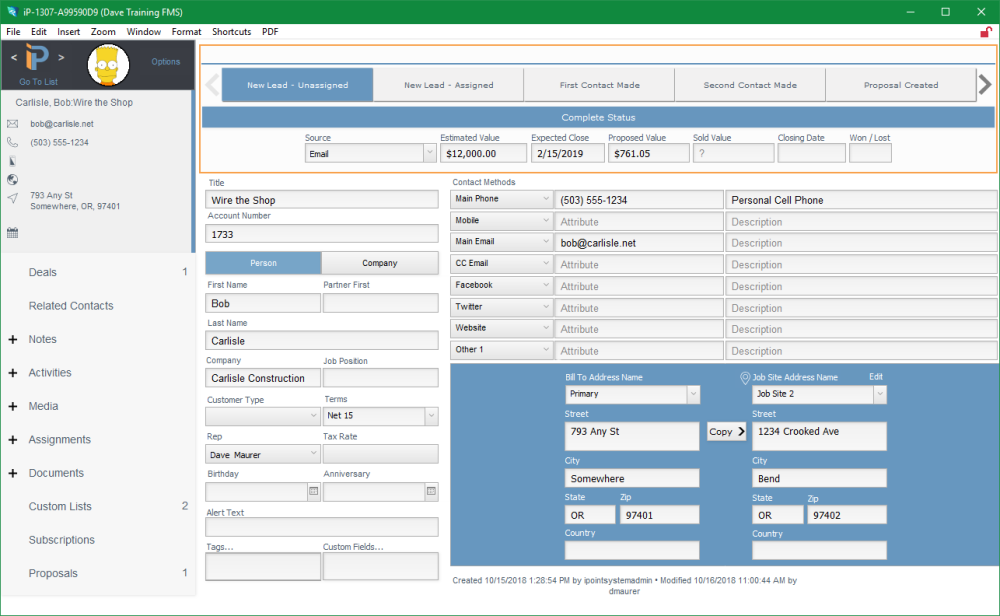The height and width of the screenshot is (616, 1000).
Task: Select the New Lead - Assigned stage
Action: pyautogui.click(x=448, y=85)
